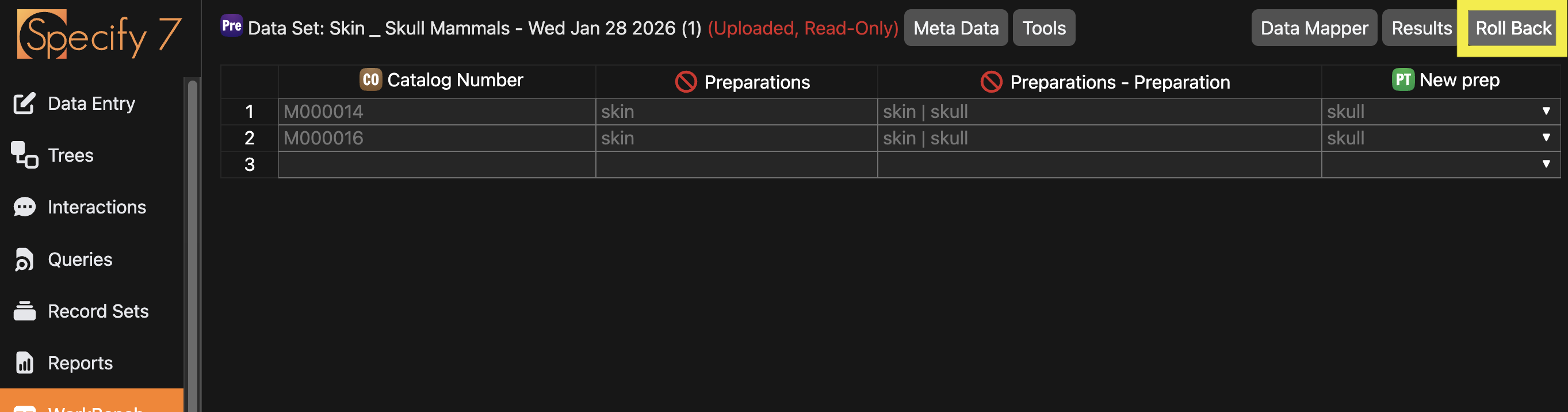The width and height of the screenshot is (1568, 412).
Task: Click the Interactions chat bubble icon
Action: [x=24, y=208]
